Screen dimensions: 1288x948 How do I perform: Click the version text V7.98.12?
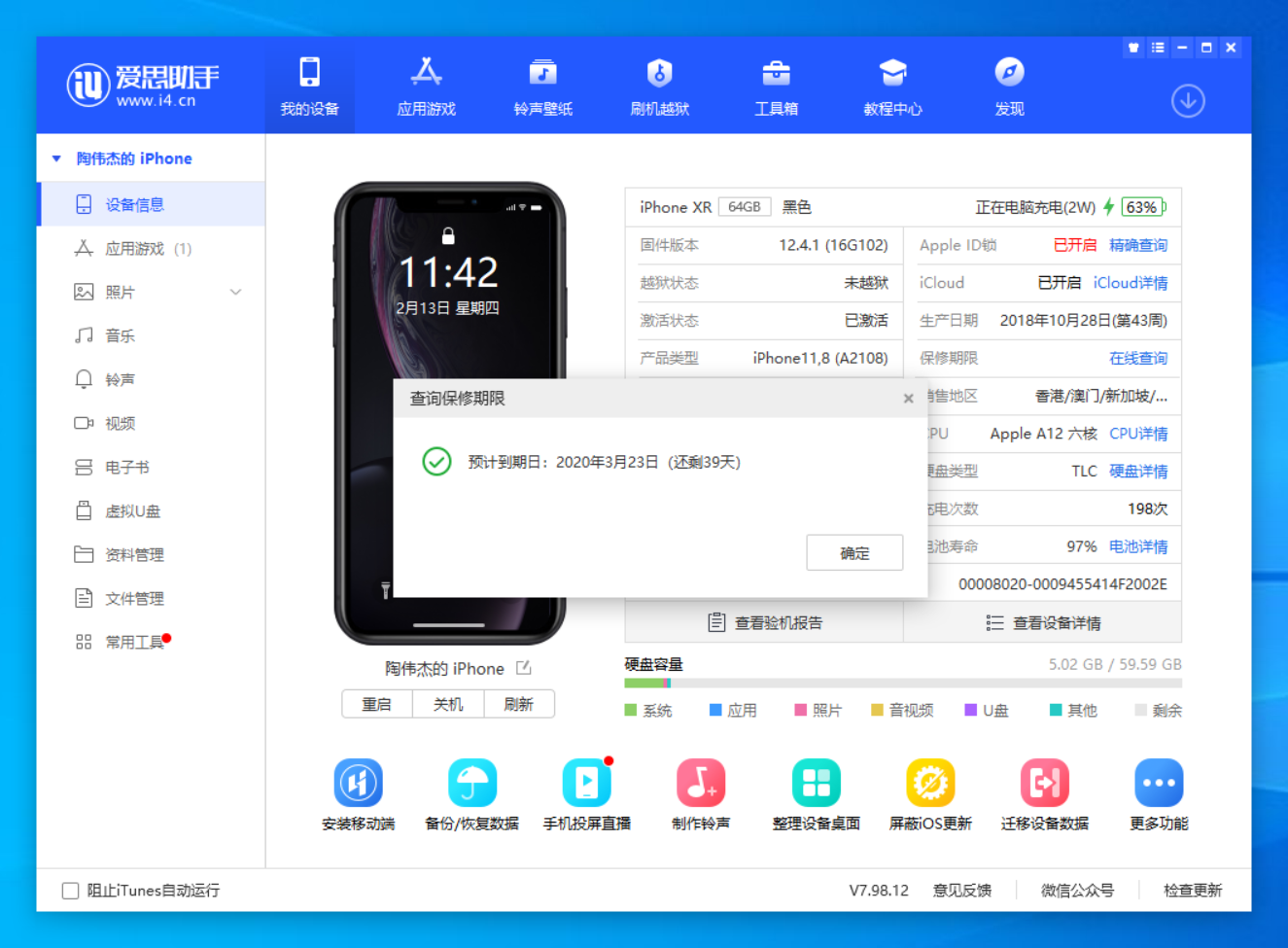(879, 891)
